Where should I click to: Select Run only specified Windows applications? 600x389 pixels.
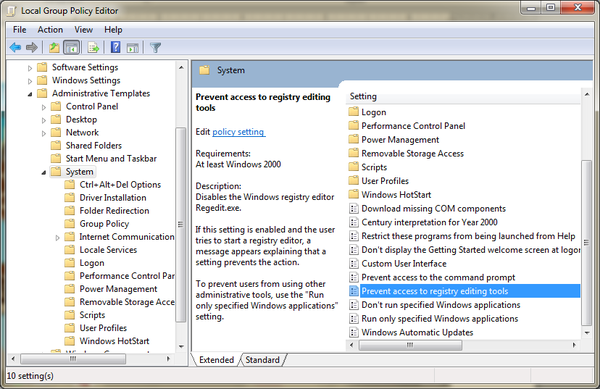click(x=440, y=319)
